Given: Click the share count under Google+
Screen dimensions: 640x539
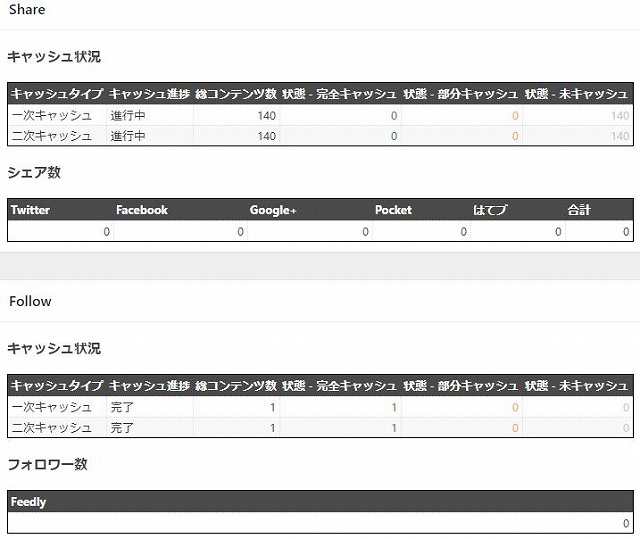Looking at the screenshot, I should point(365,232).
